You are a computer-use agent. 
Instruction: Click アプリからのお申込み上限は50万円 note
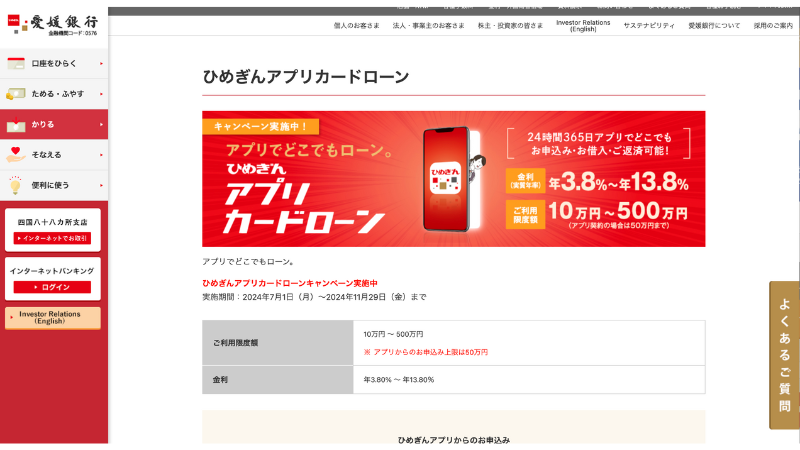point(426,352)
